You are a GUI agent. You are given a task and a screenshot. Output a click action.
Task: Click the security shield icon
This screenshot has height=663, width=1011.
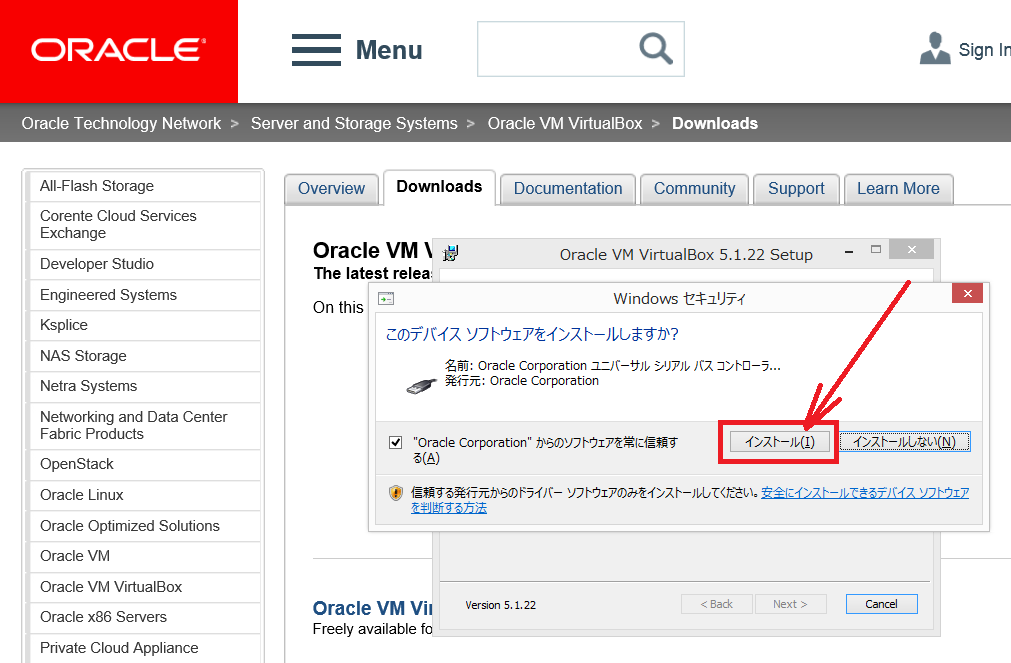396,493
